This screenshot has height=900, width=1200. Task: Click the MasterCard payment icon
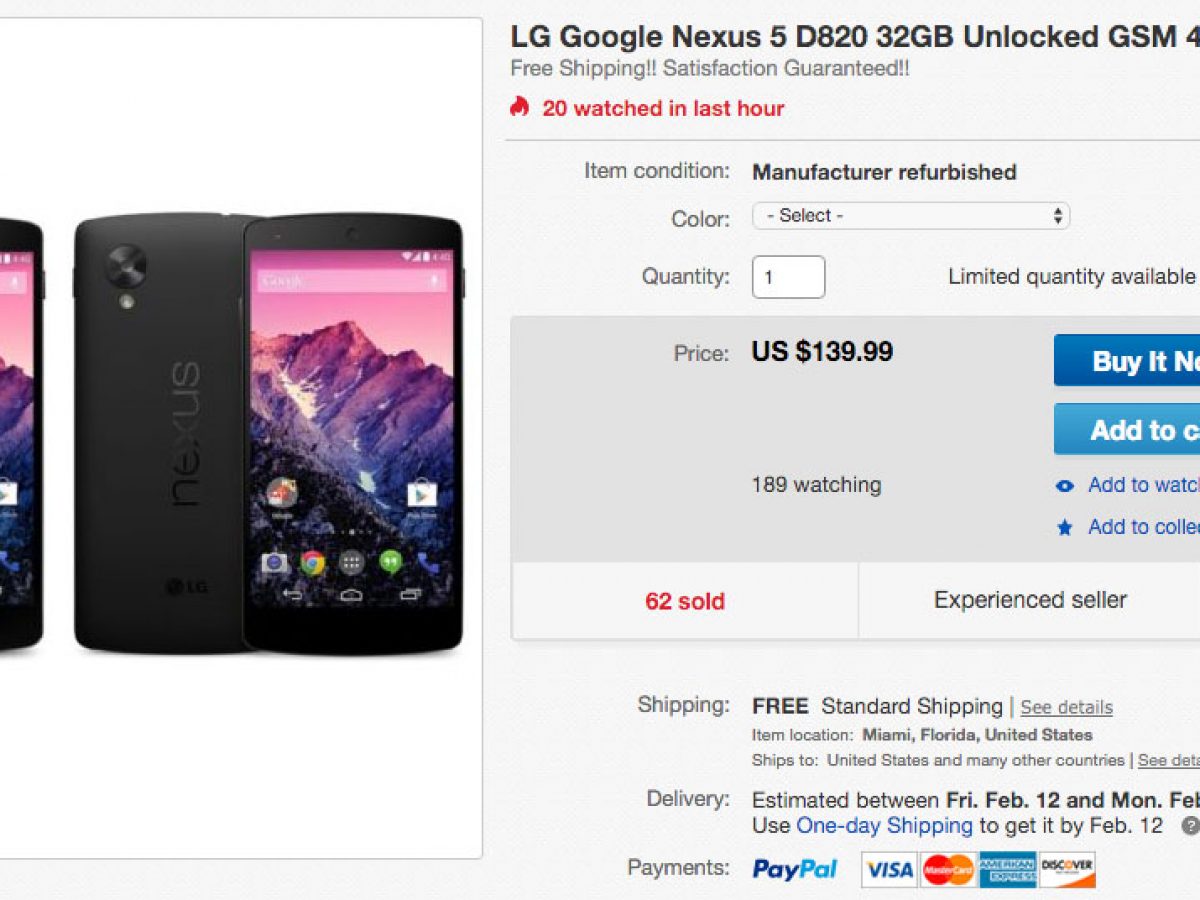(948, 870)
